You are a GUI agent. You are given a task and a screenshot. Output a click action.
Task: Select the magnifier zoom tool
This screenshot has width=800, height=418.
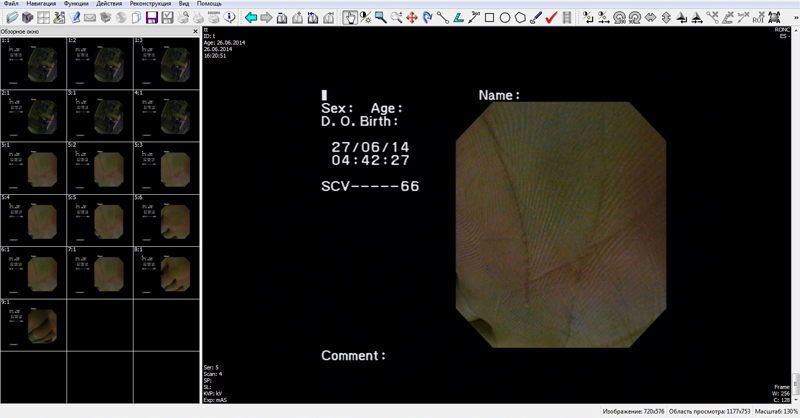click(381, 18)
